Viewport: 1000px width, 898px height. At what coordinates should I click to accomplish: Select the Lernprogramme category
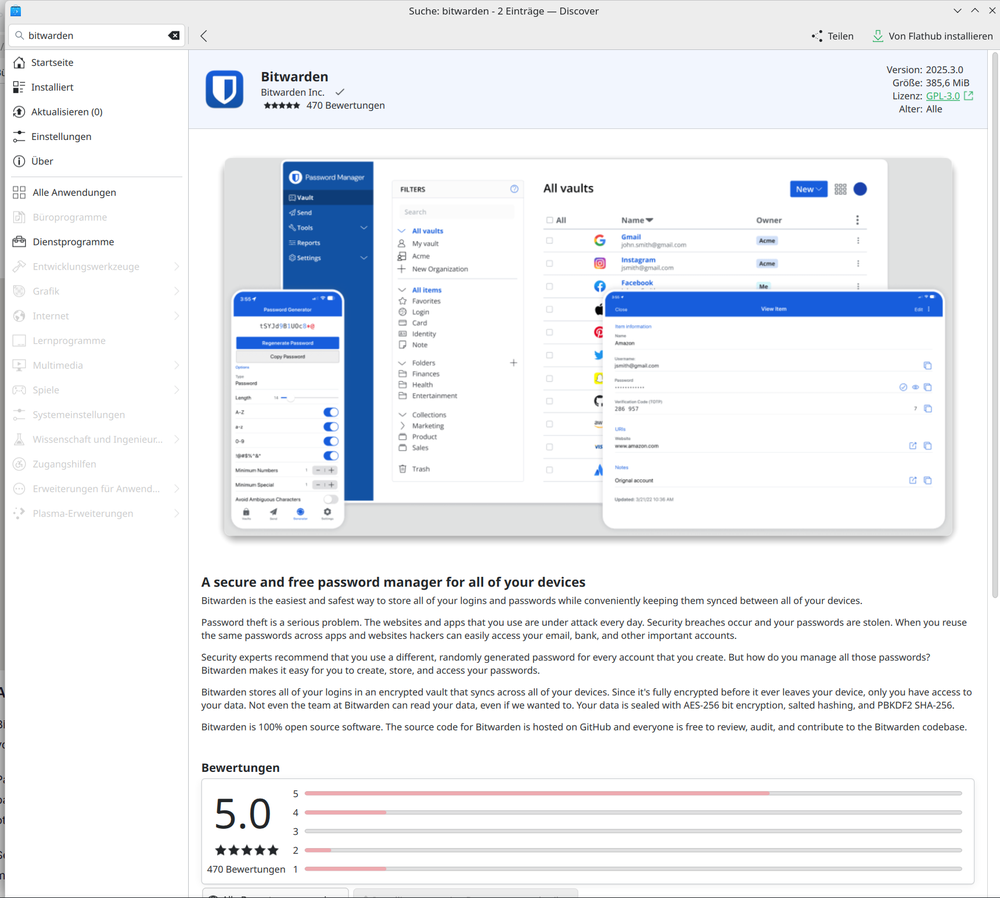pos(96,341)
